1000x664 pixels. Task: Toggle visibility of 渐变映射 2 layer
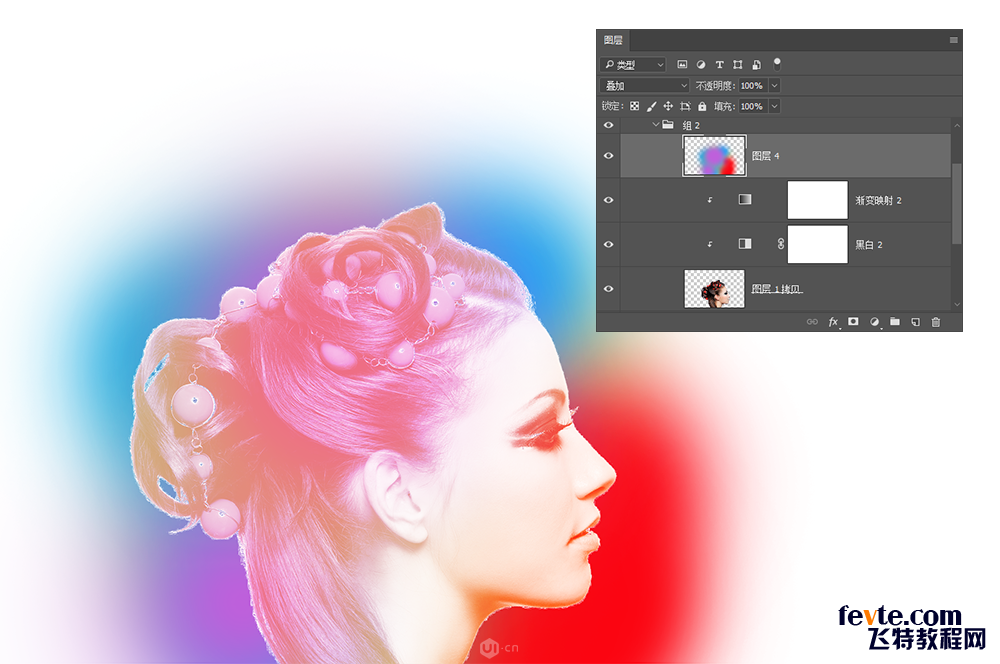(608, 200)
